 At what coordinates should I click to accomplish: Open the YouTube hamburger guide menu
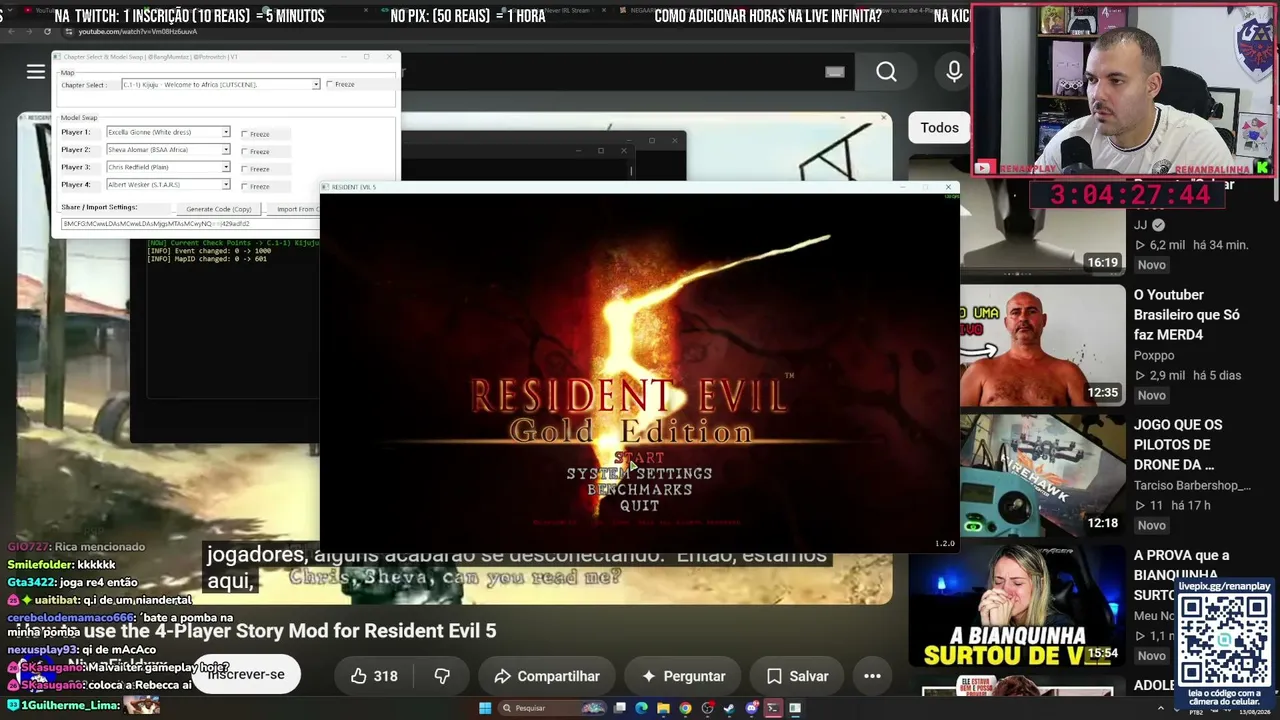(36, 72)
